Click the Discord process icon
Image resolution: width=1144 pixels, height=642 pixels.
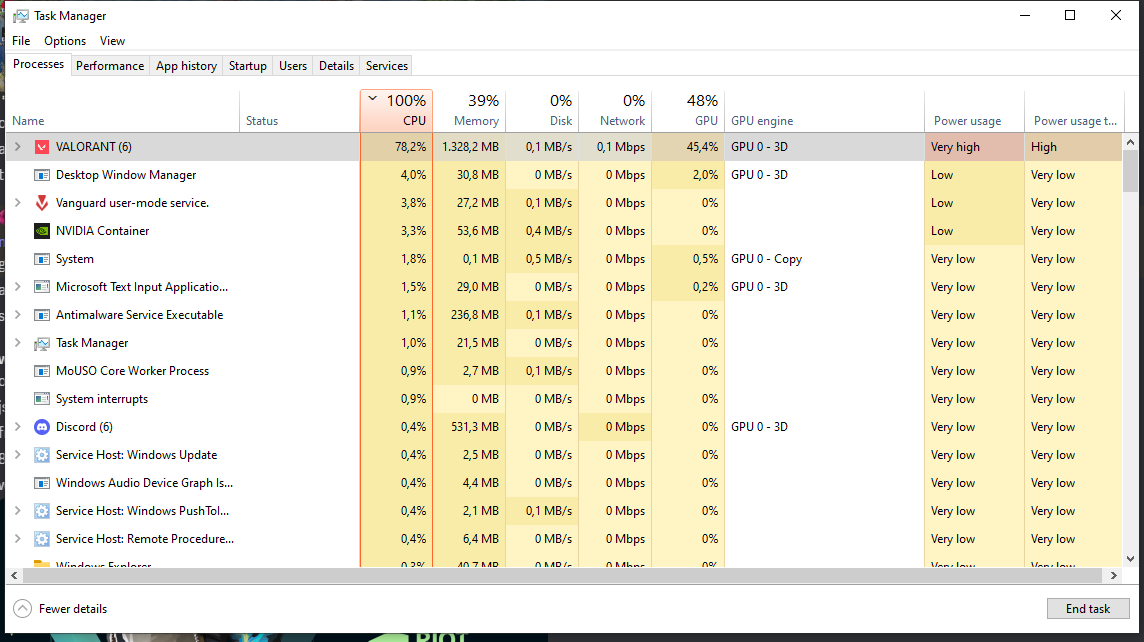click(x=42, y=427)
